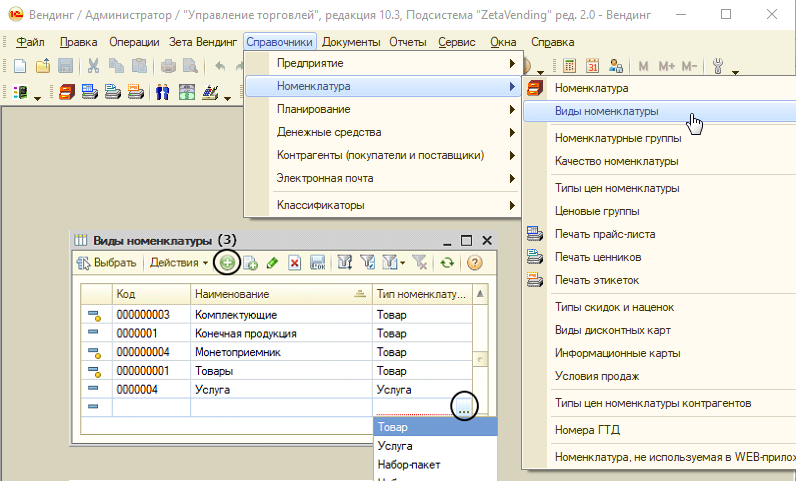Click the Paste clipboard icon
This screenshot has height=481, width=796.
coord(139,66)
